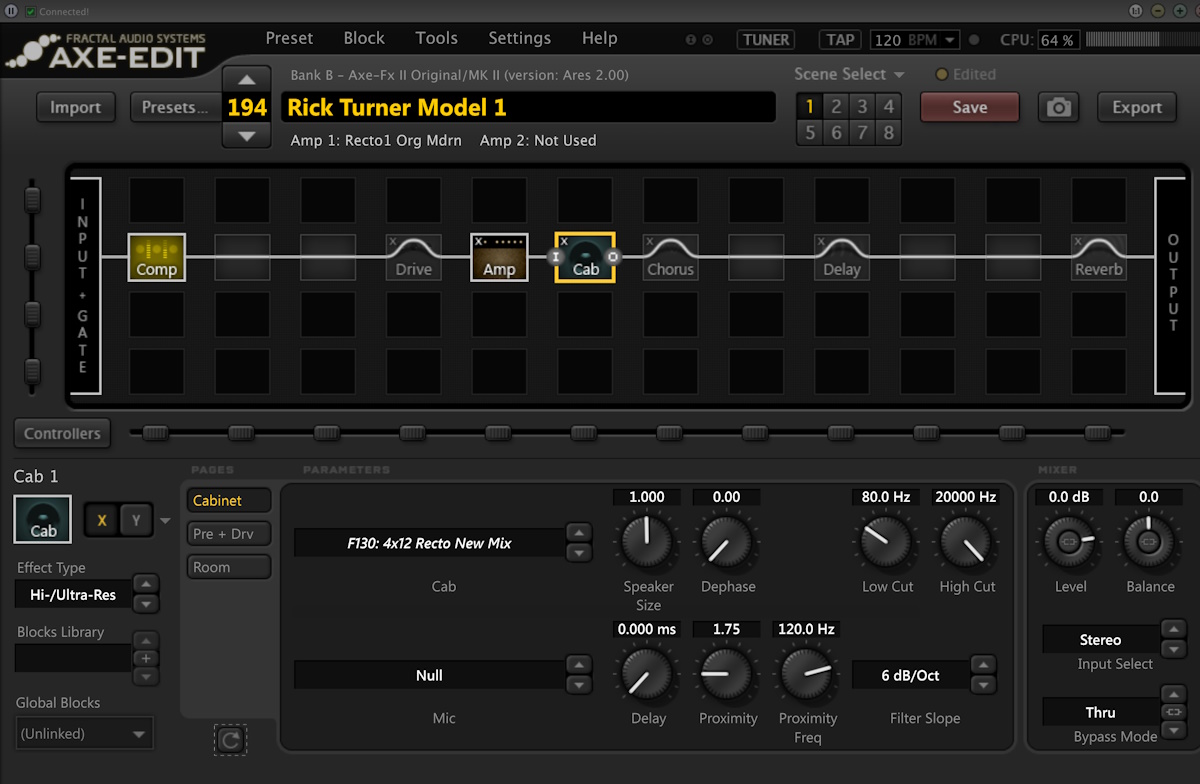1200x784 pixels.
Task: Switch to the Pre + Drv page
Action: click(229, 533)
